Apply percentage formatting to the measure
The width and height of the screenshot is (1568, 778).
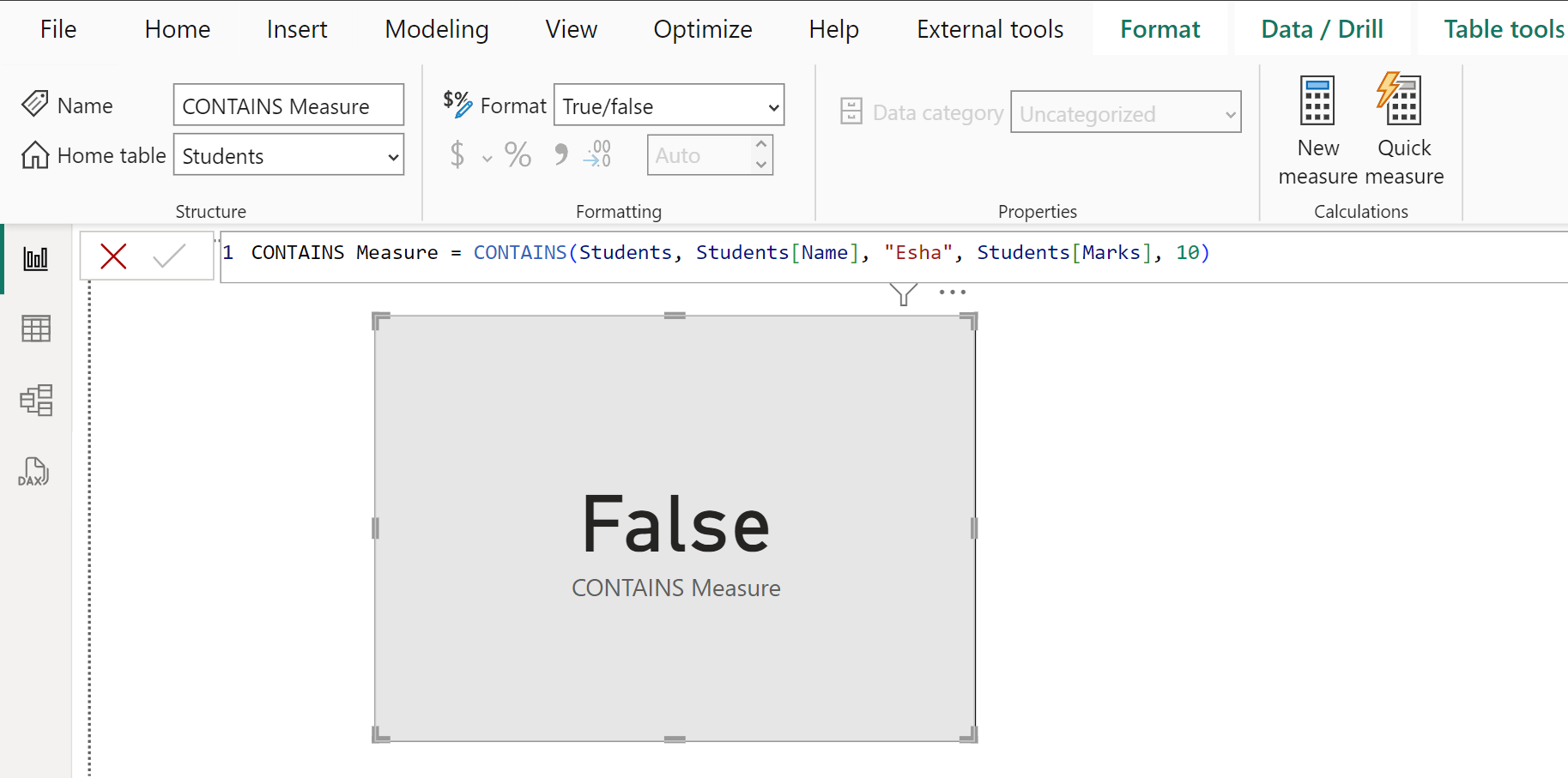(517, 154)
